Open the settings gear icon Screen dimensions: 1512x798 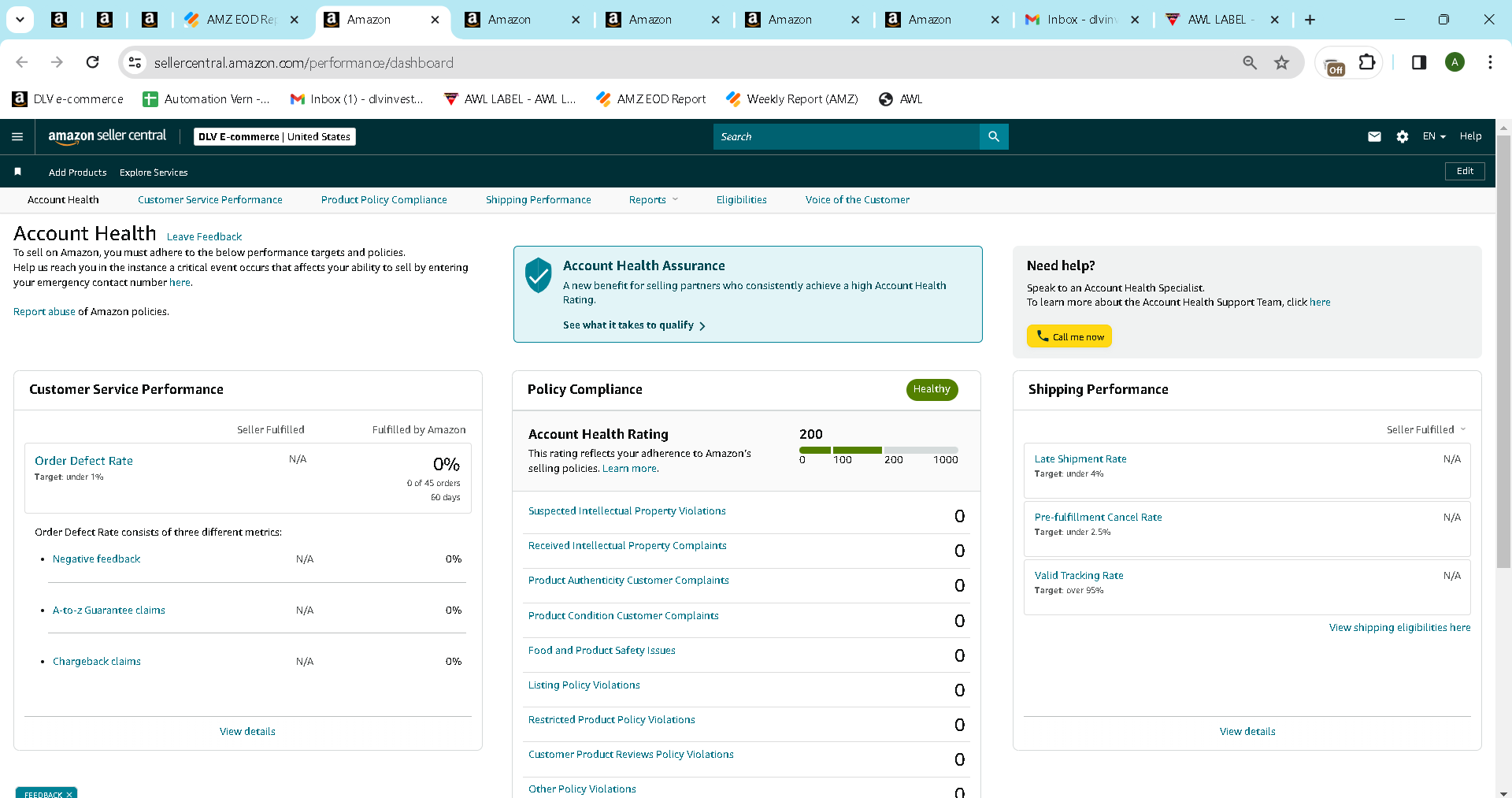[1403, 136]
